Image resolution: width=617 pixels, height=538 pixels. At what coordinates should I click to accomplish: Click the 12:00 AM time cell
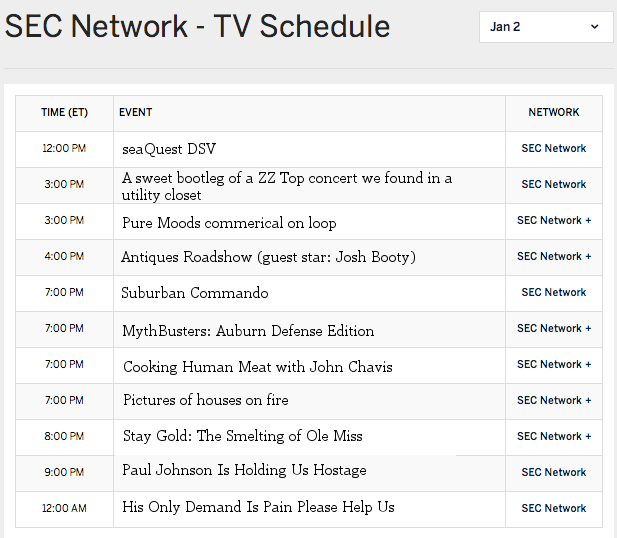tap(64, 508)
